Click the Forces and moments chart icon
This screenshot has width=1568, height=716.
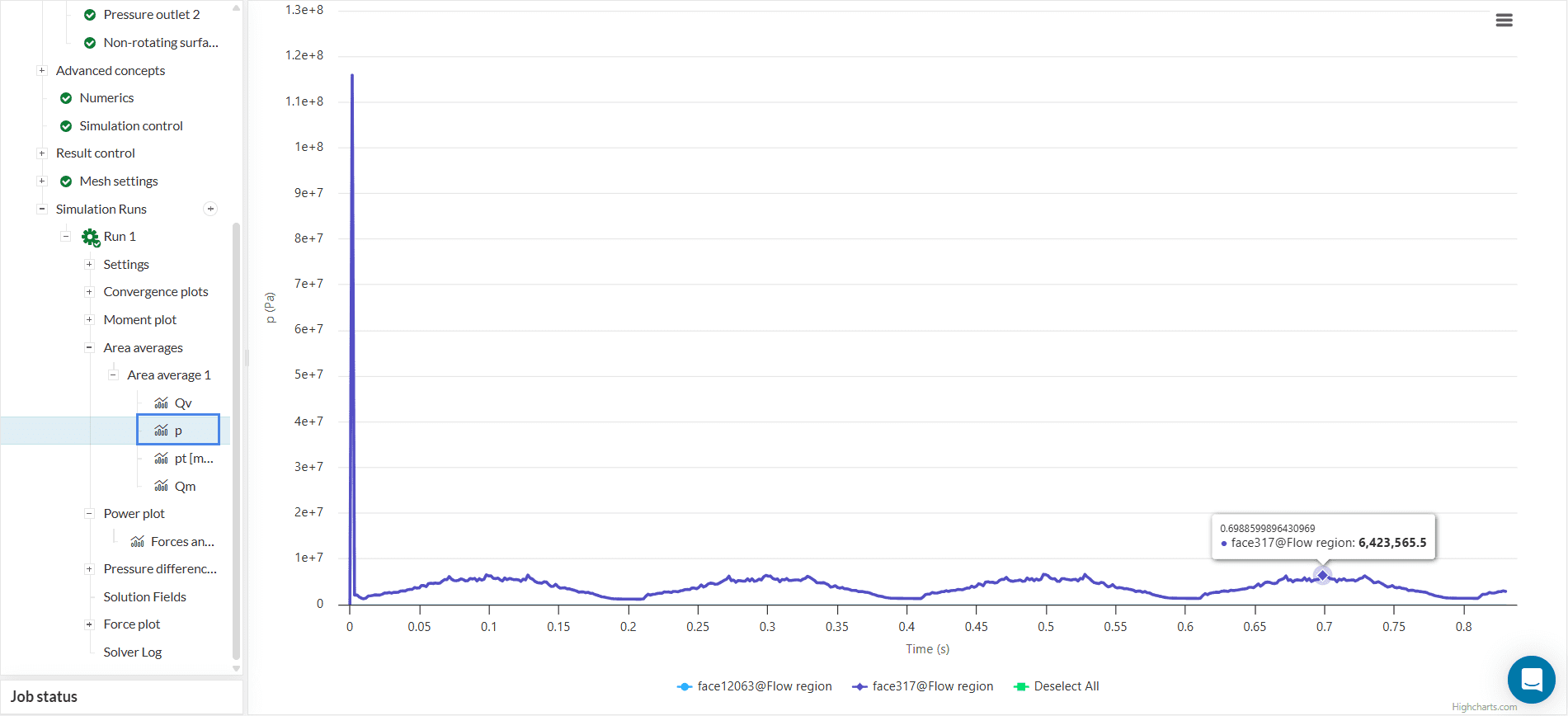(138, 542)
